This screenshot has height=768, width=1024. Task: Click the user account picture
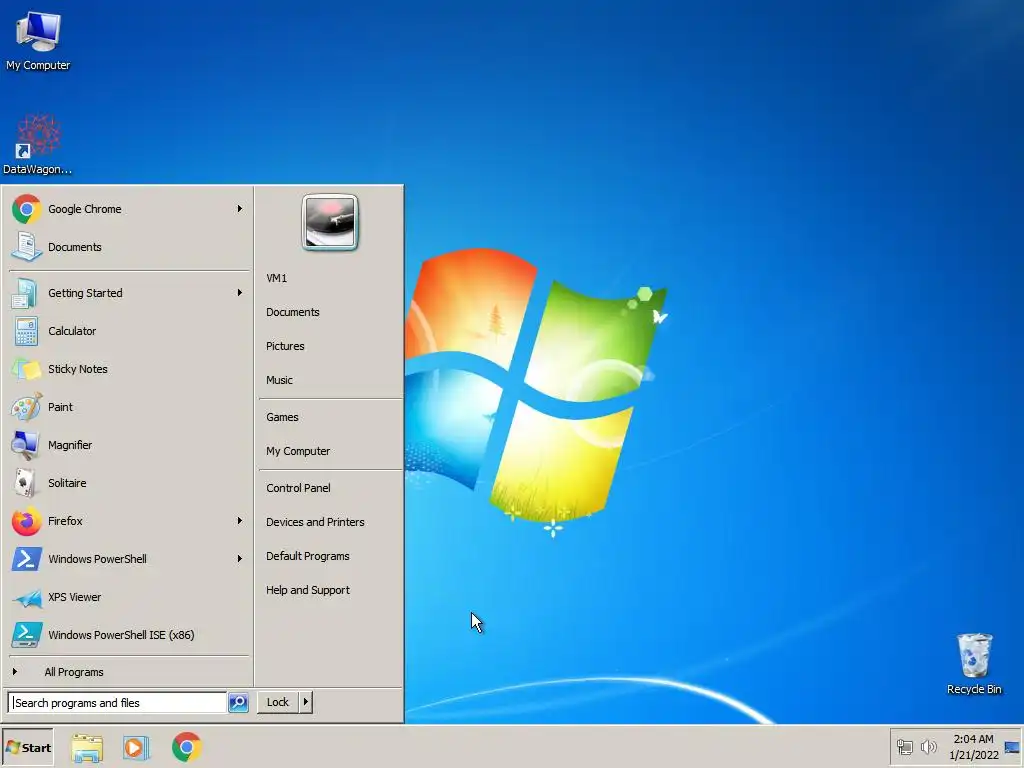[330, 222]
